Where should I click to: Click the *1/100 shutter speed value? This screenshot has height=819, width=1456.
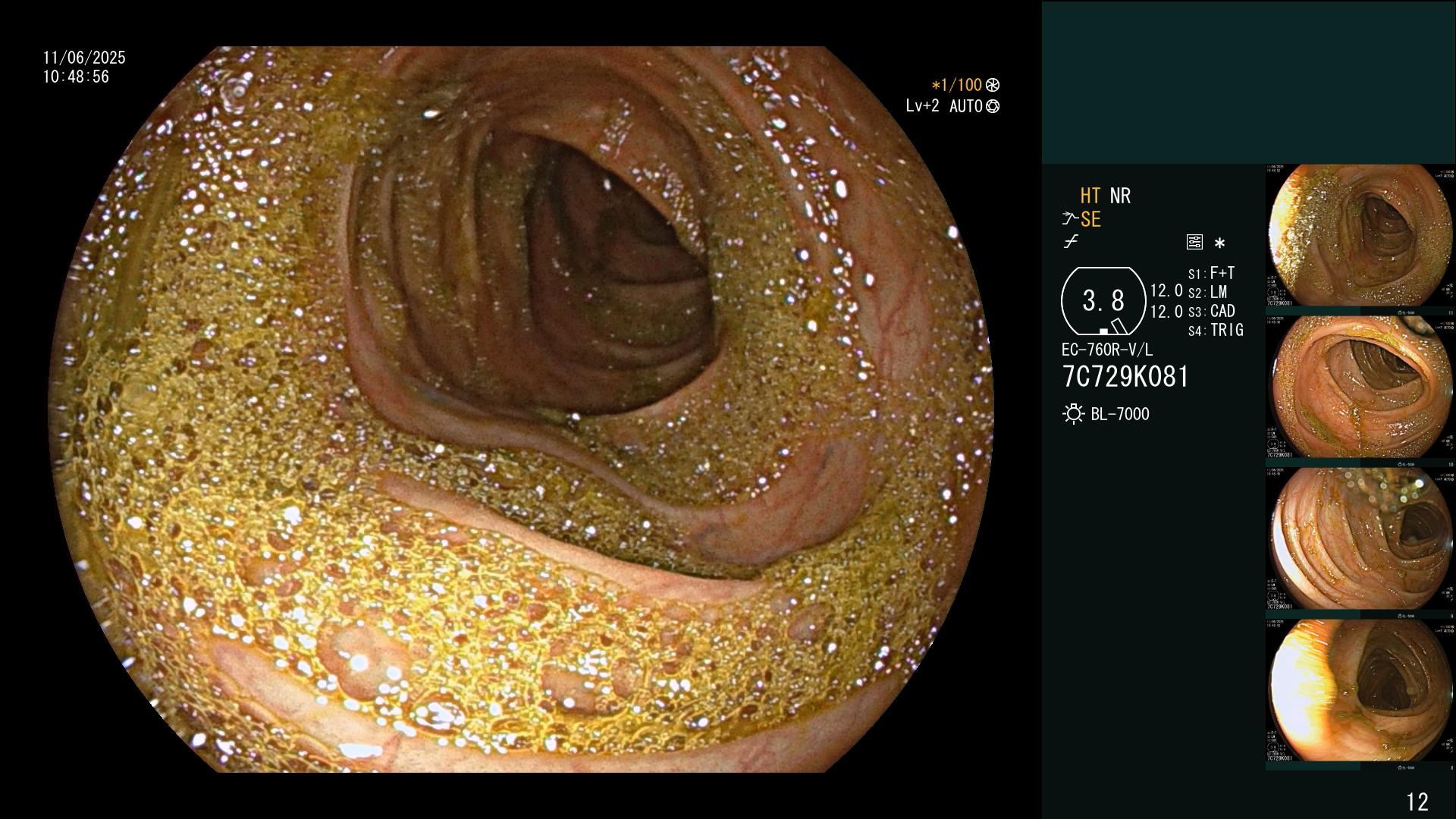(956, 86)
